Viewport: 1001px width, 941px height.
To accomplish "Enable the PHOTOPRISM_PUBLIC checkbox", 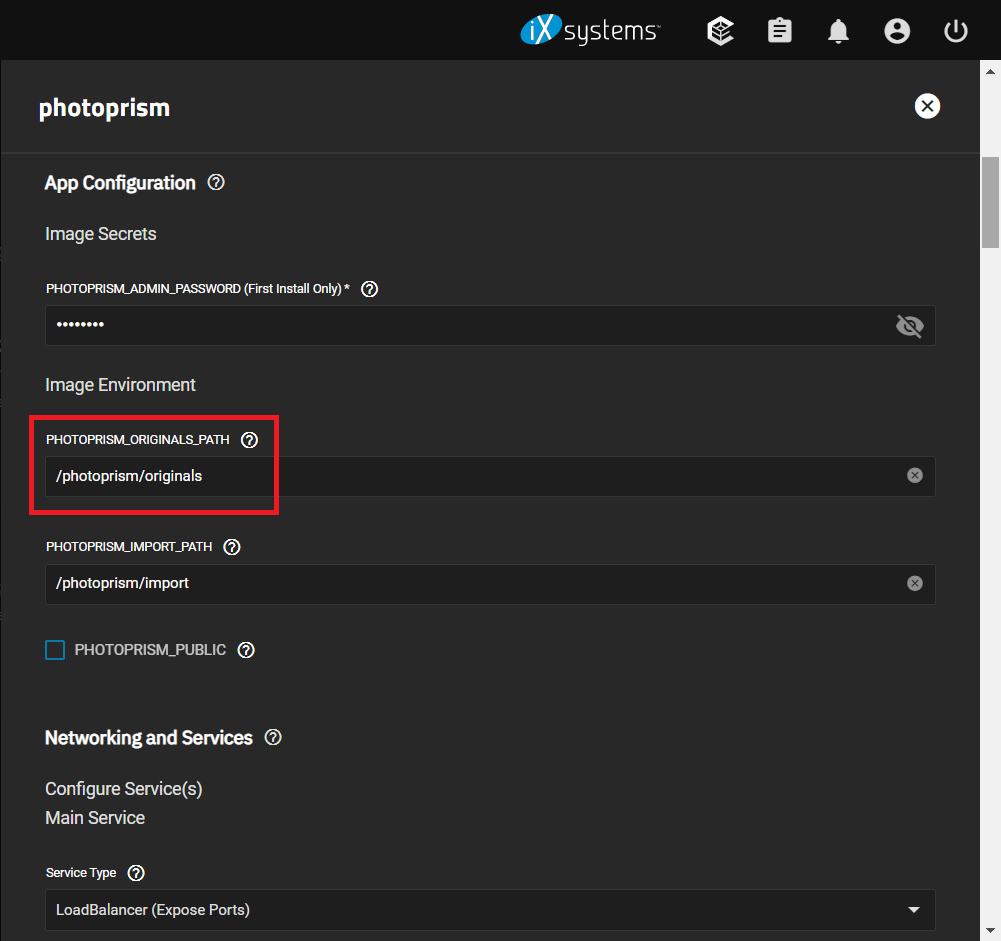I will (x=55, y=650).
